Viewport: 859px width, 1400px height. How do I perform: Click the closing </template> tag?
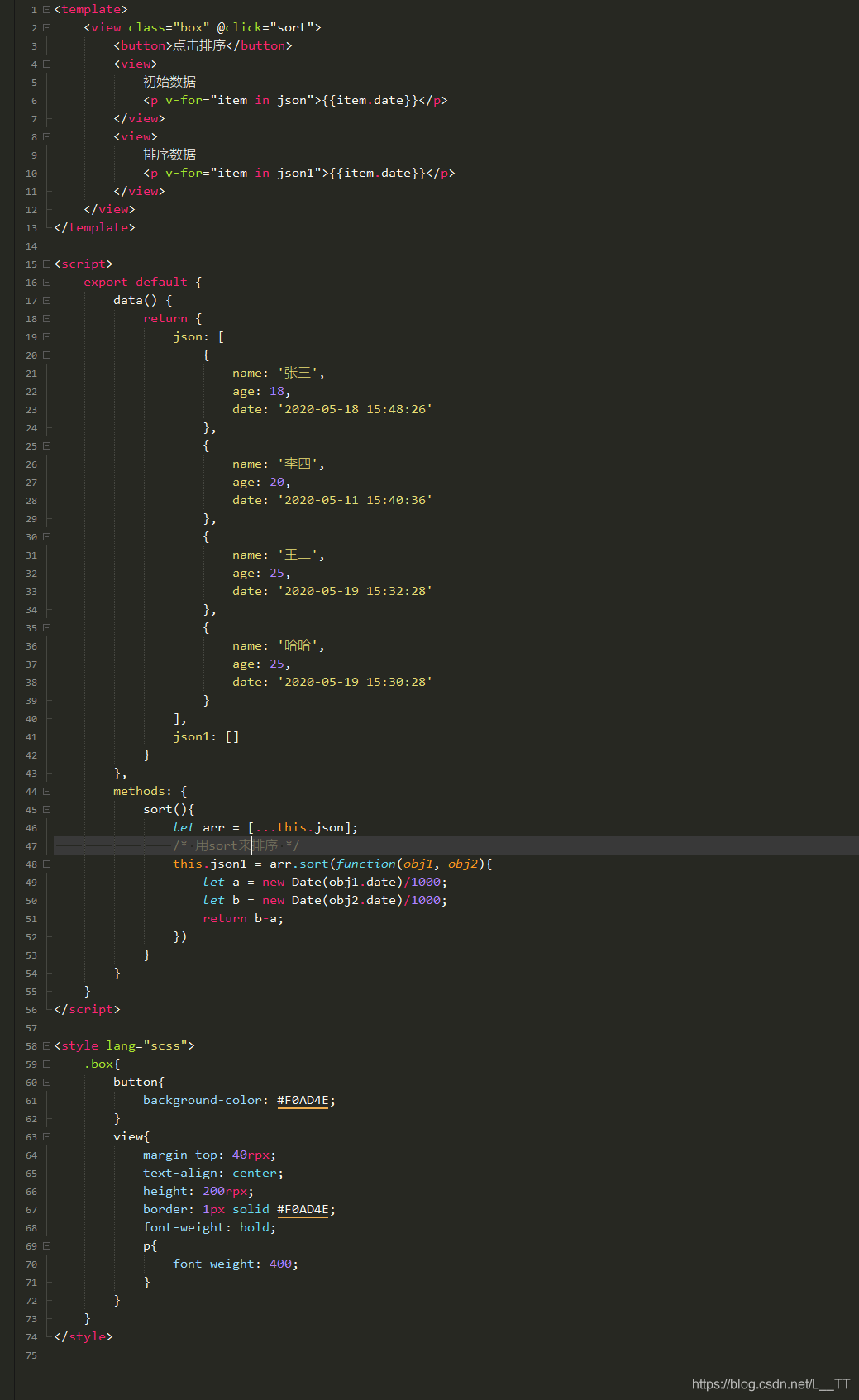pyautogui.click(x=94, y=227)
